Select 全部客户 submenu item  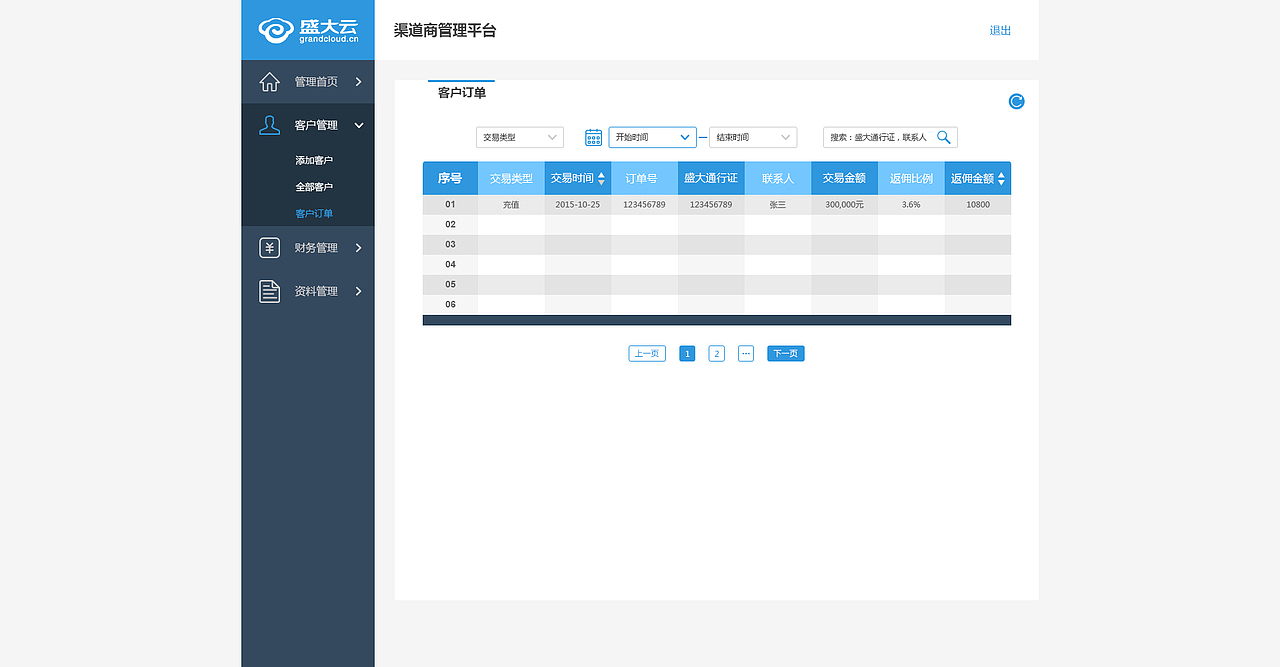pyautogui.click(x=314, y=187)
